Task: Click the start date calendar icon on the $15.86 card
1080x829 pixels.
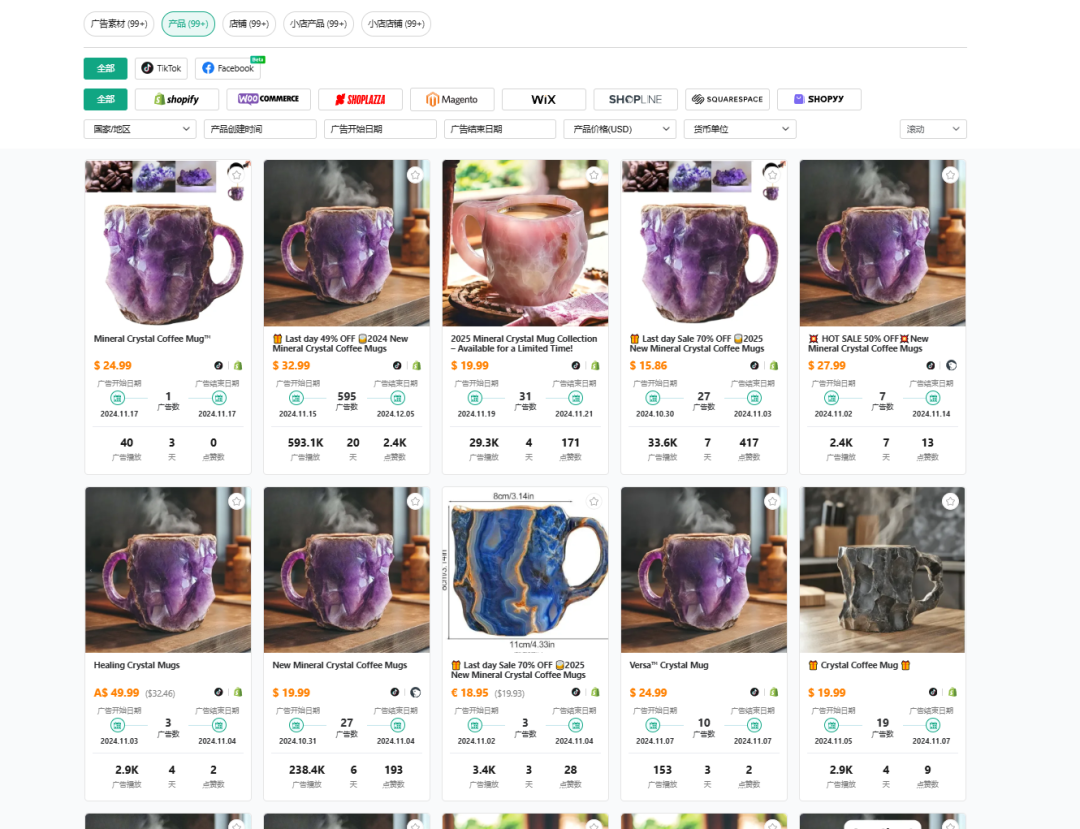Action: tap(654, 398)
